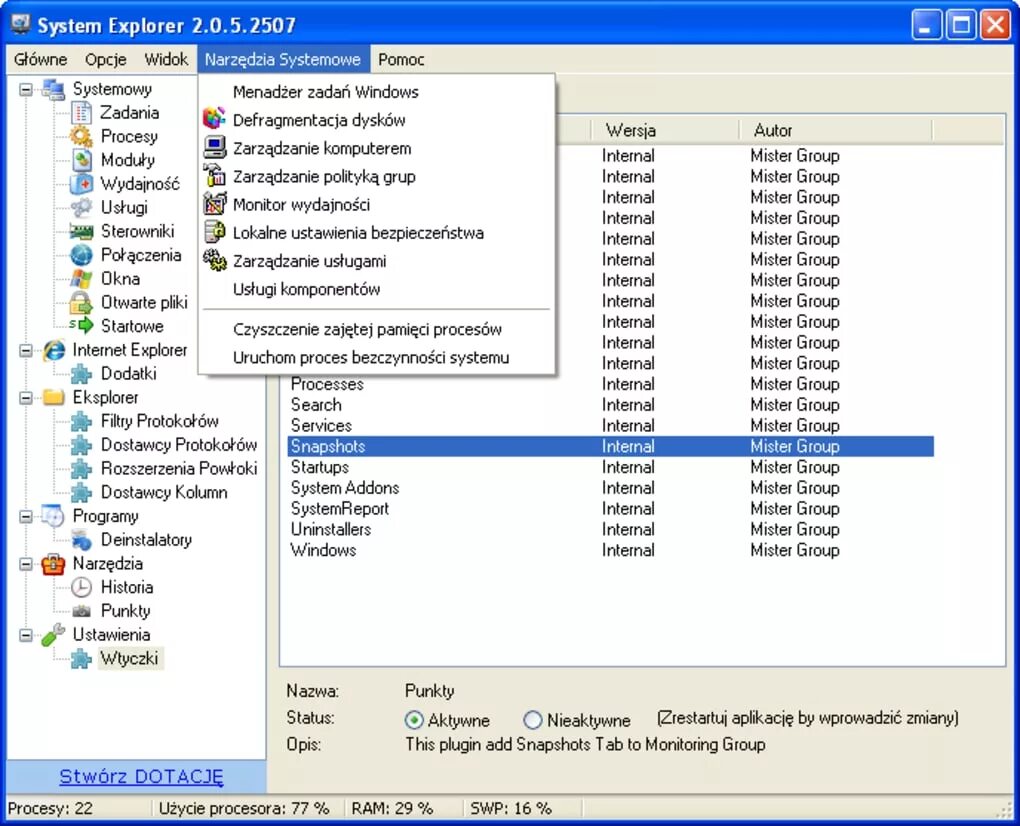This screenshot has width=1020, height=826.
Task: Select the Nieaktywne radio button
Action: click(x=533, y=720)
